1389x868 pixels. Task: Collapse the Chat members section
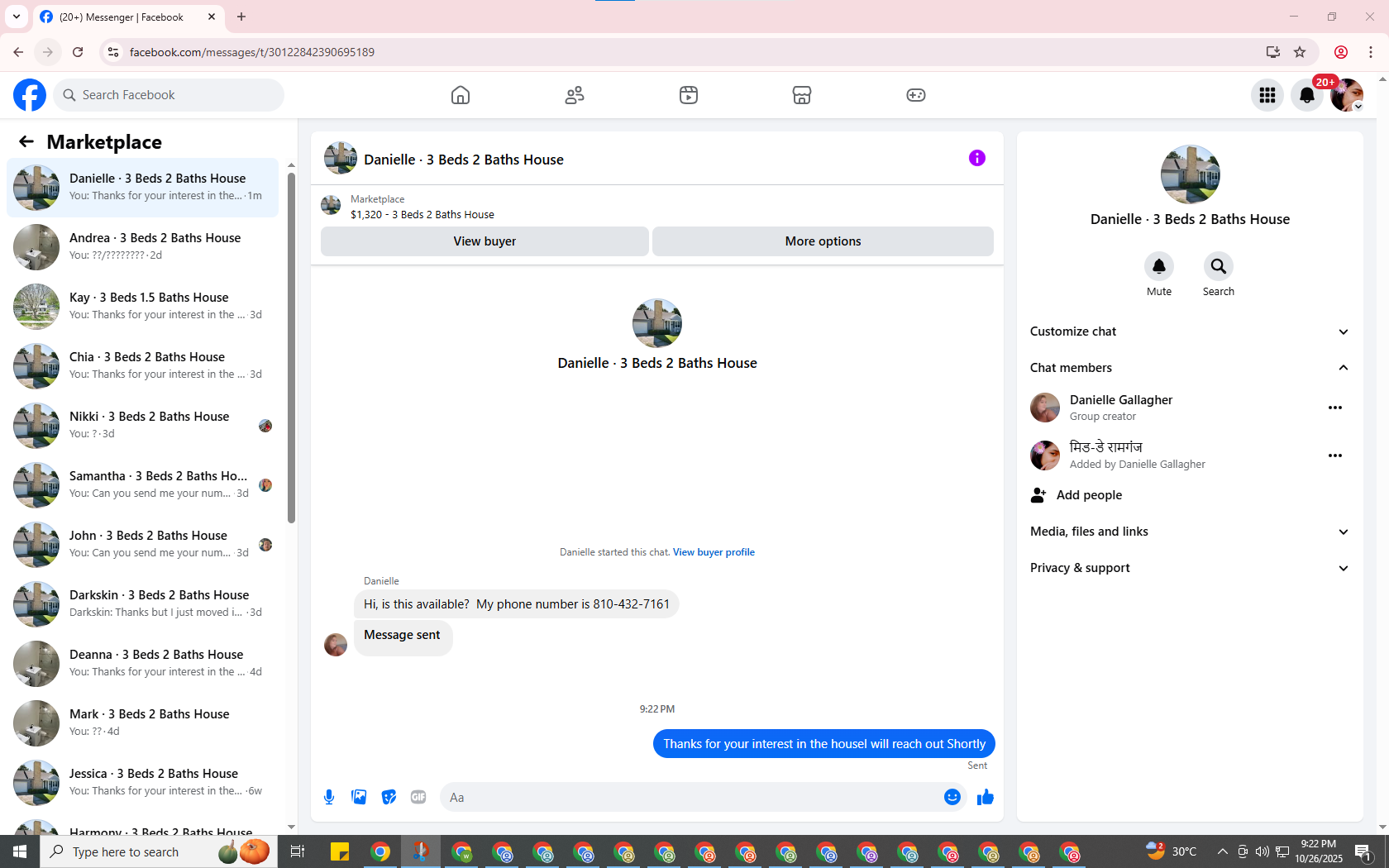tap(1190, 368)
